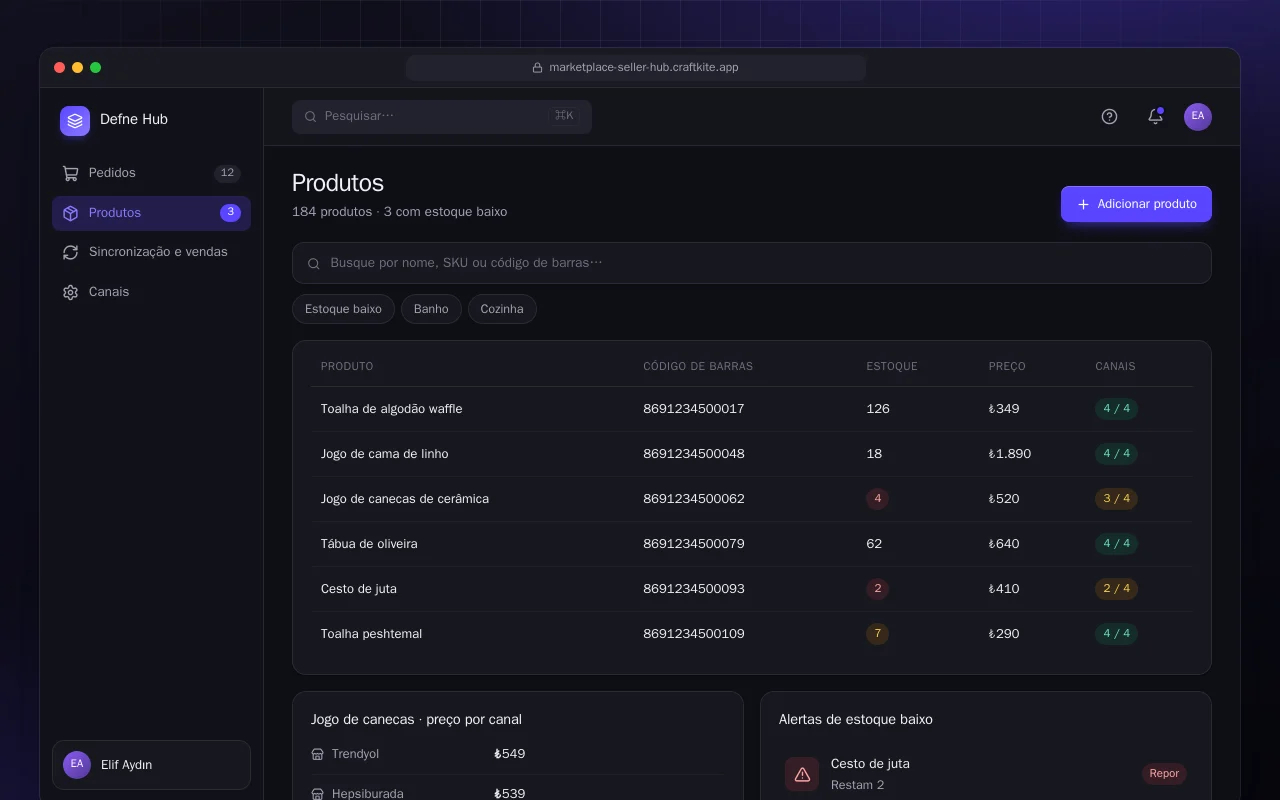Click Alertas de estoque baixo heading
Viewport: 1280px width, 800px height.
pyautogui.click(x=856, y=720)
